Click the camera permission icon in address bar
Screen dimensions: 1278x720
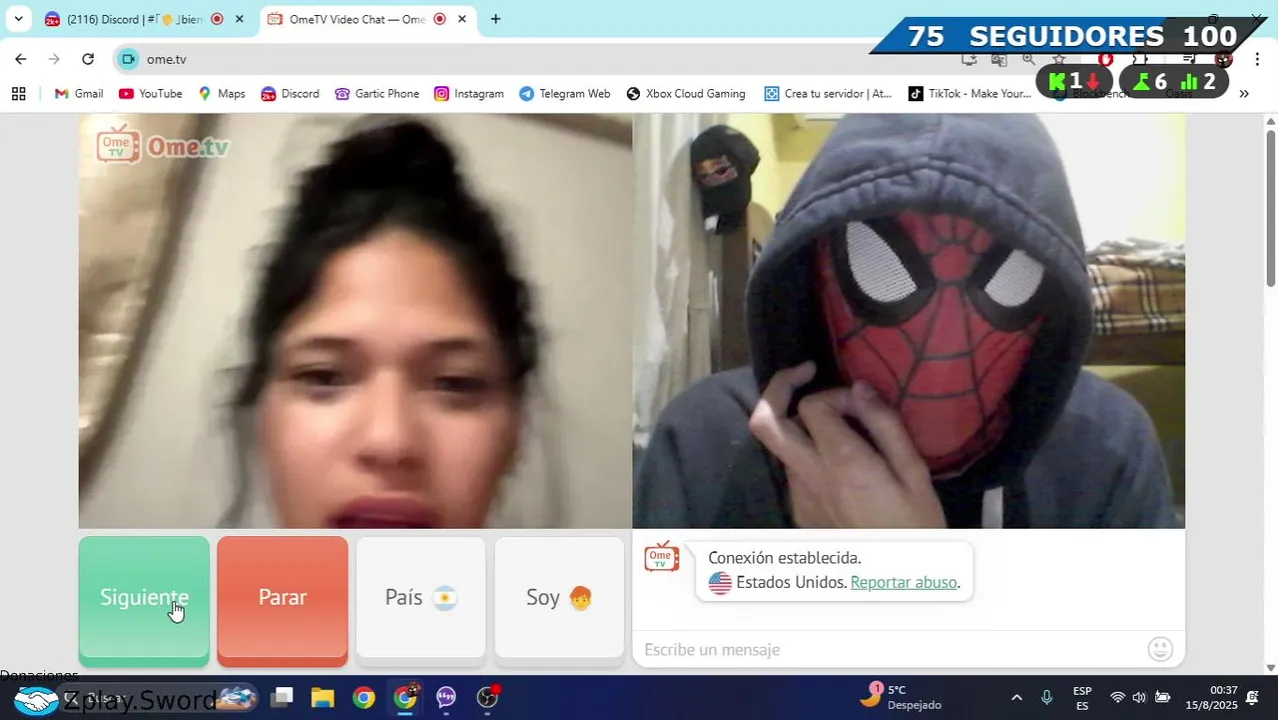tap(128, 59)
